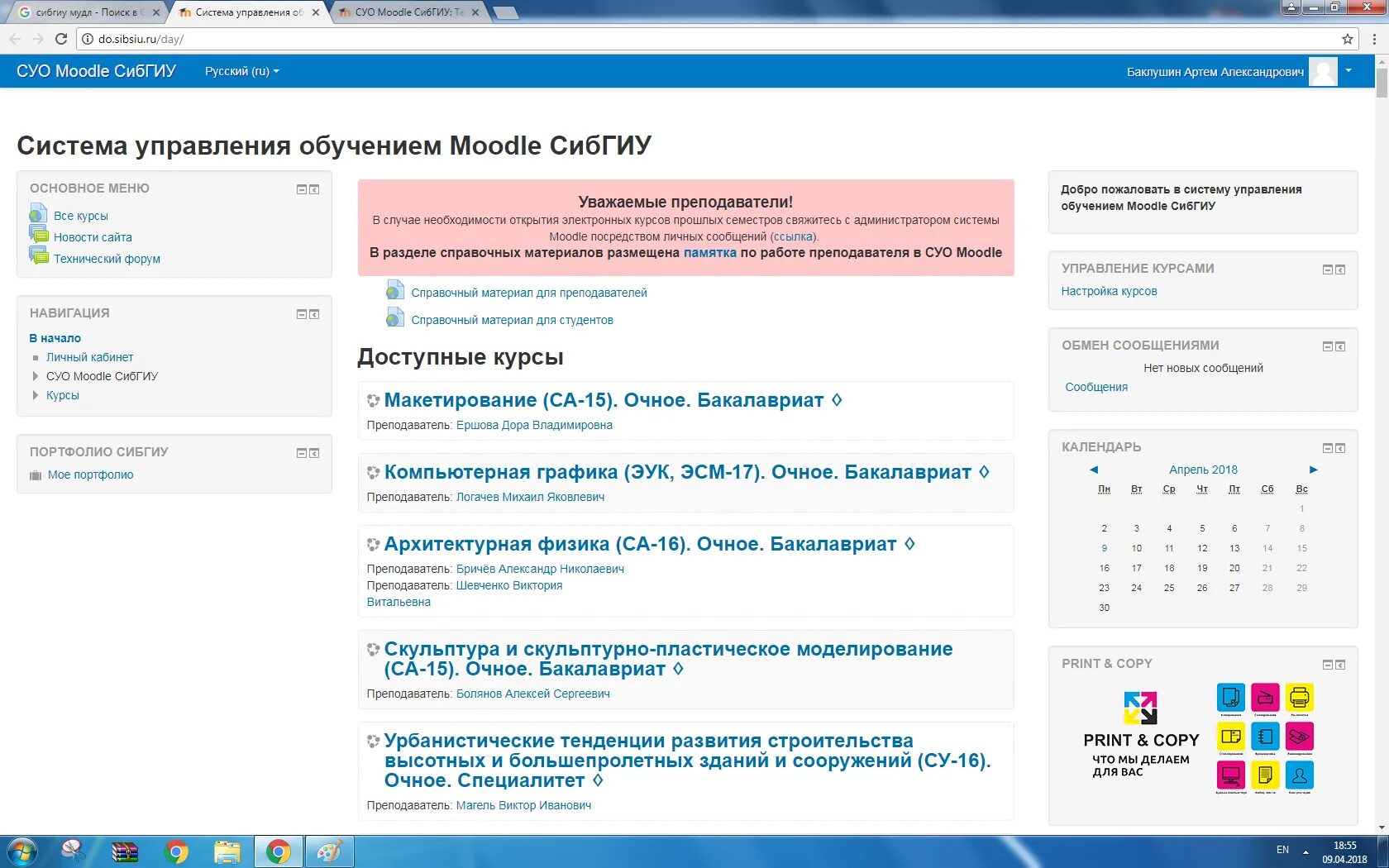
Task: Dock the Навигация block
Action: pos(314,314)
